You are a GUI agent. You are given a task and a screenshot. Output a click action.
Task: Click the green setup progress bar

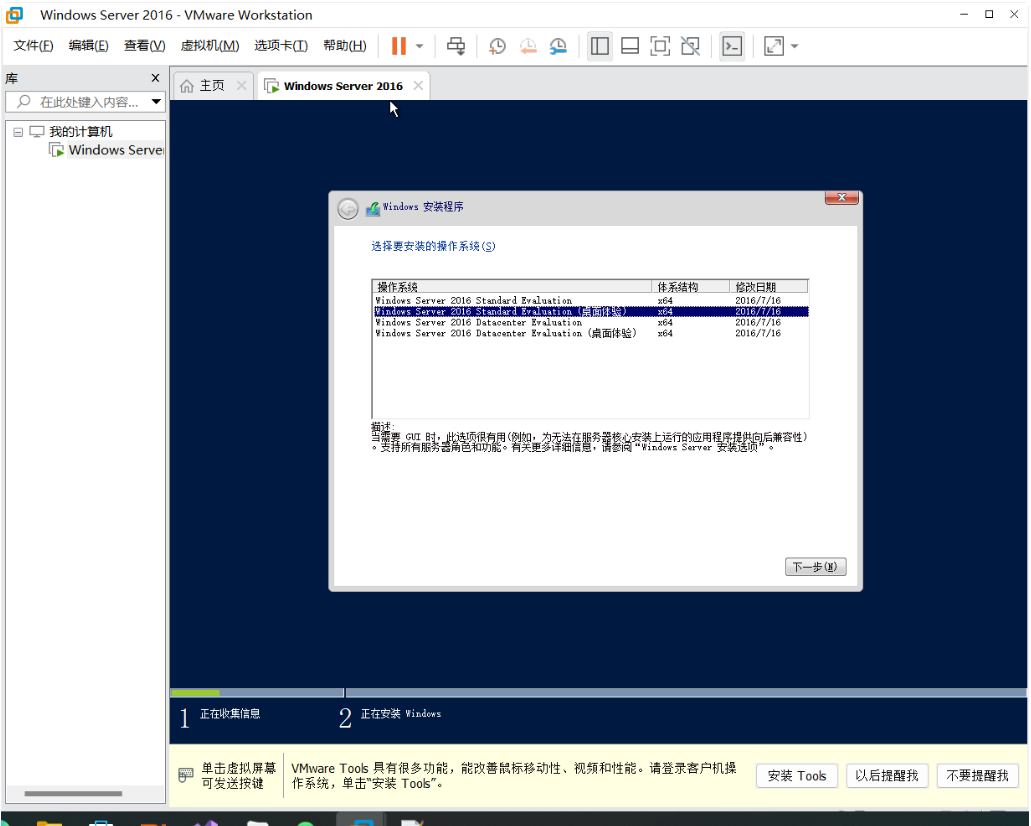click(195, 692)
